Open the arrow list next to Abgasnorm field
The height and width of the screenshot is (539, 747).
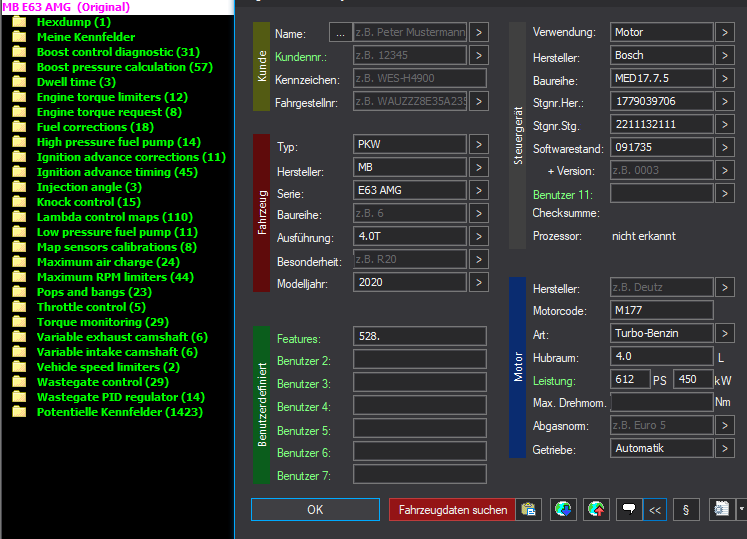pyautogui.click(x=725, y=425)
